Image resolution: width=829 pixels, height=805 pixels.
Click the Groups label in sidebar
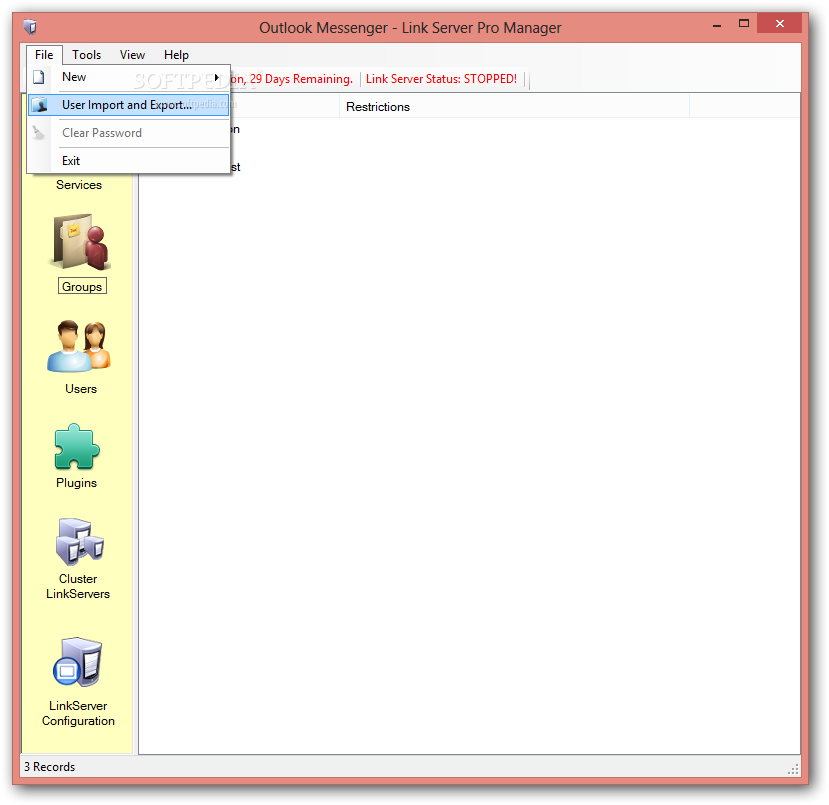pos(82,286)
